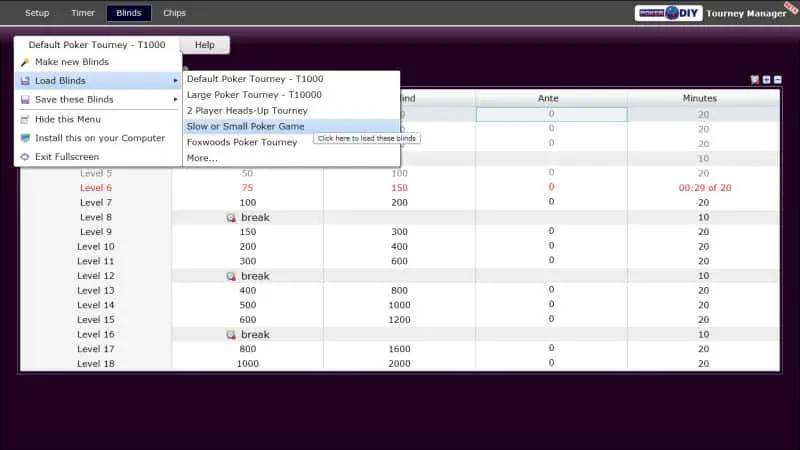Screen dimensions: 800x450
Task: Click the monitor icon beside Install on Computer
Action: coord(24,138)
